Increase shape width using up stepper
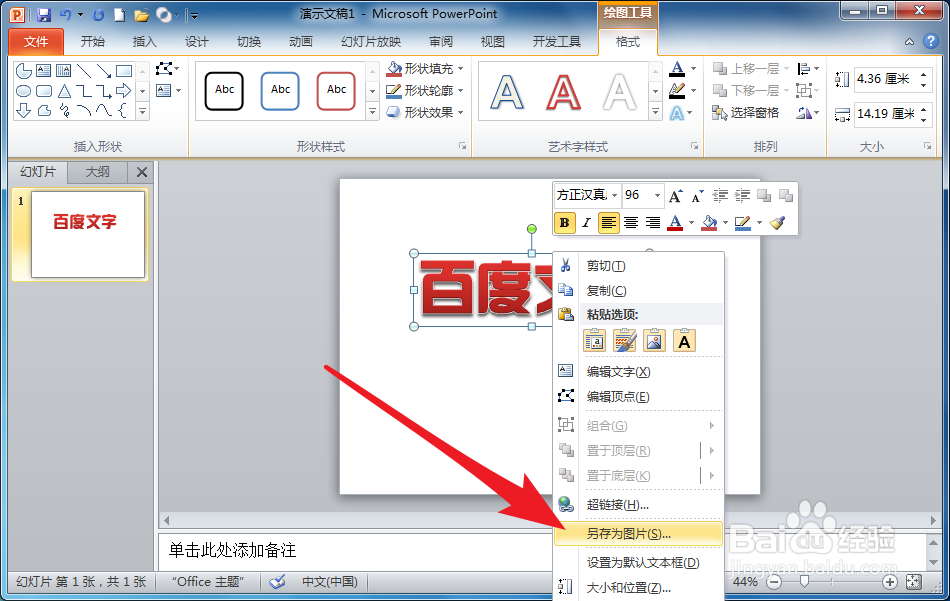 pos(923,109)
